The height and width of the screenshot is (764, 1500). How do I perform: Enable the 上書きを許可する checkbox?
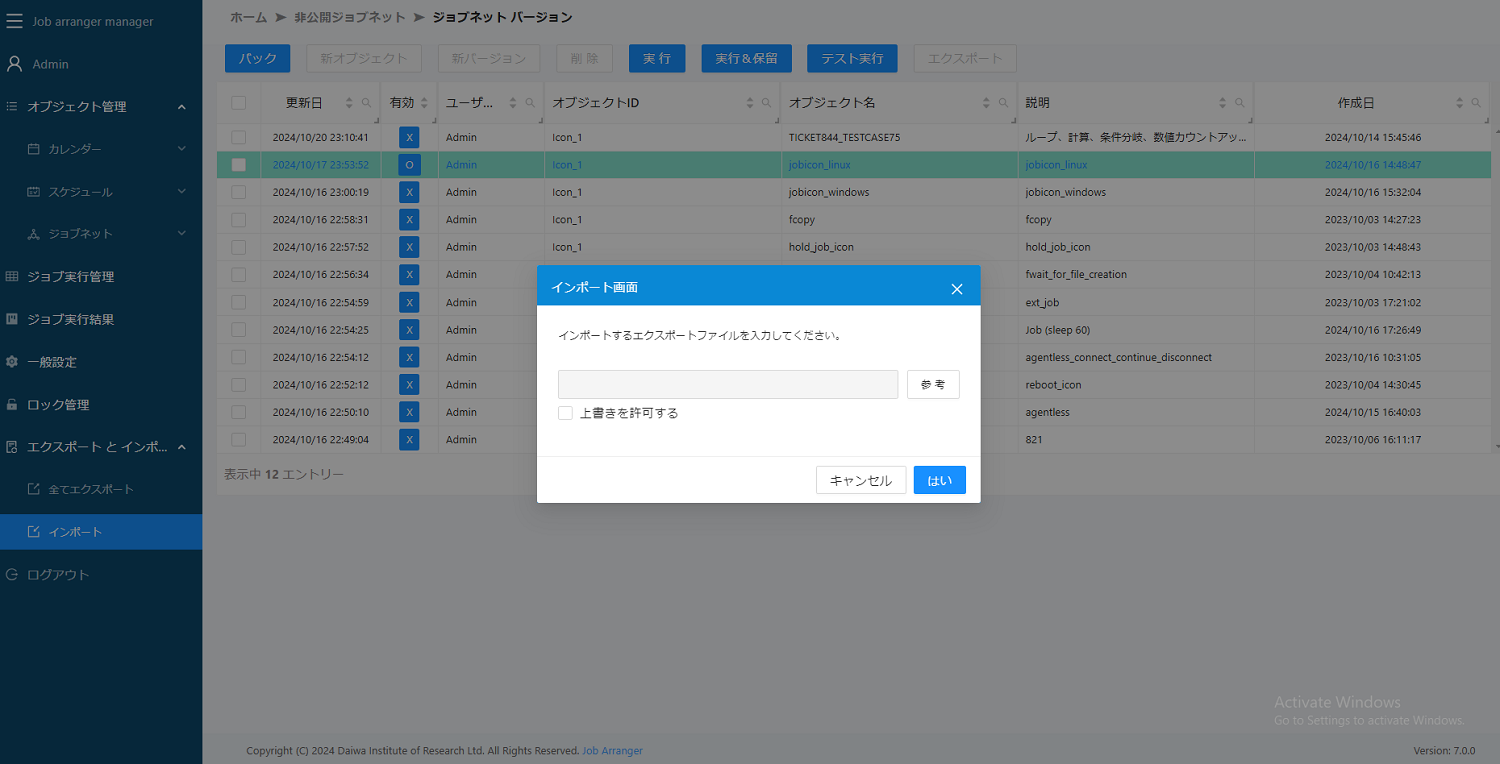[x=566, y=413]
